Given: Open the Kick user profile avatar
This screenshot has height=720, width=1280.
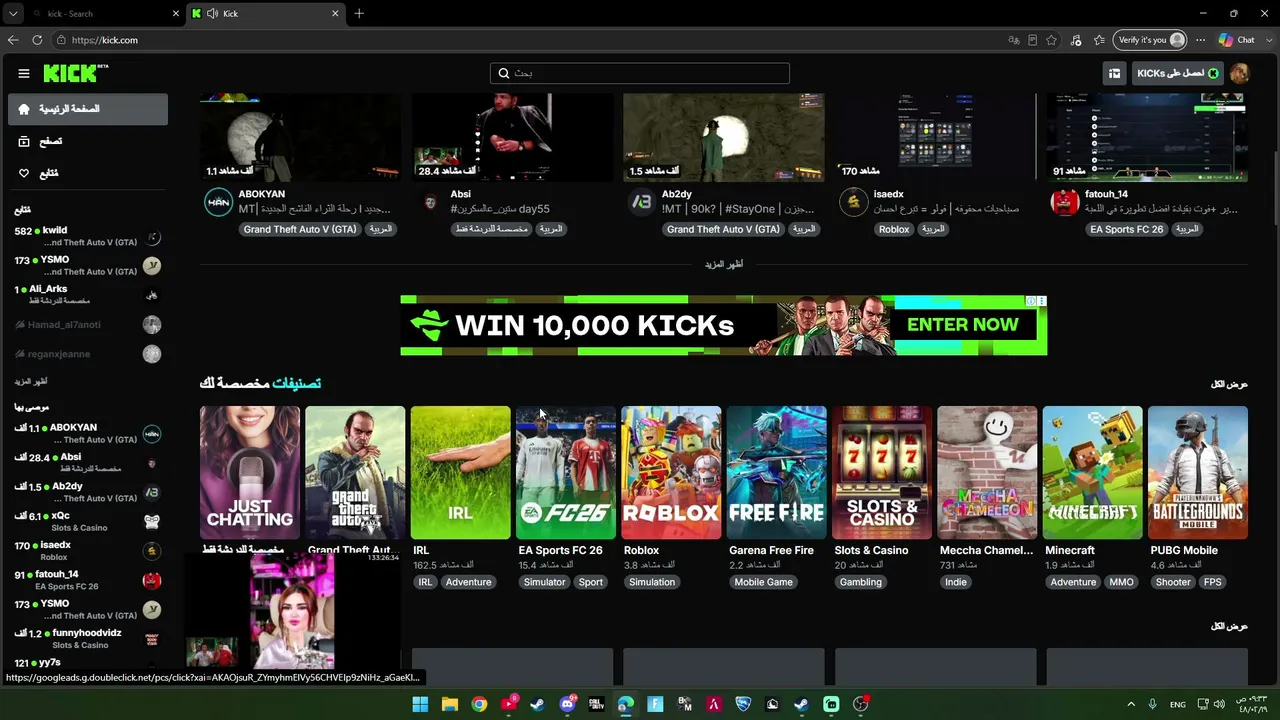Looking at the screenshot, I should click(x=1240, y=73).
